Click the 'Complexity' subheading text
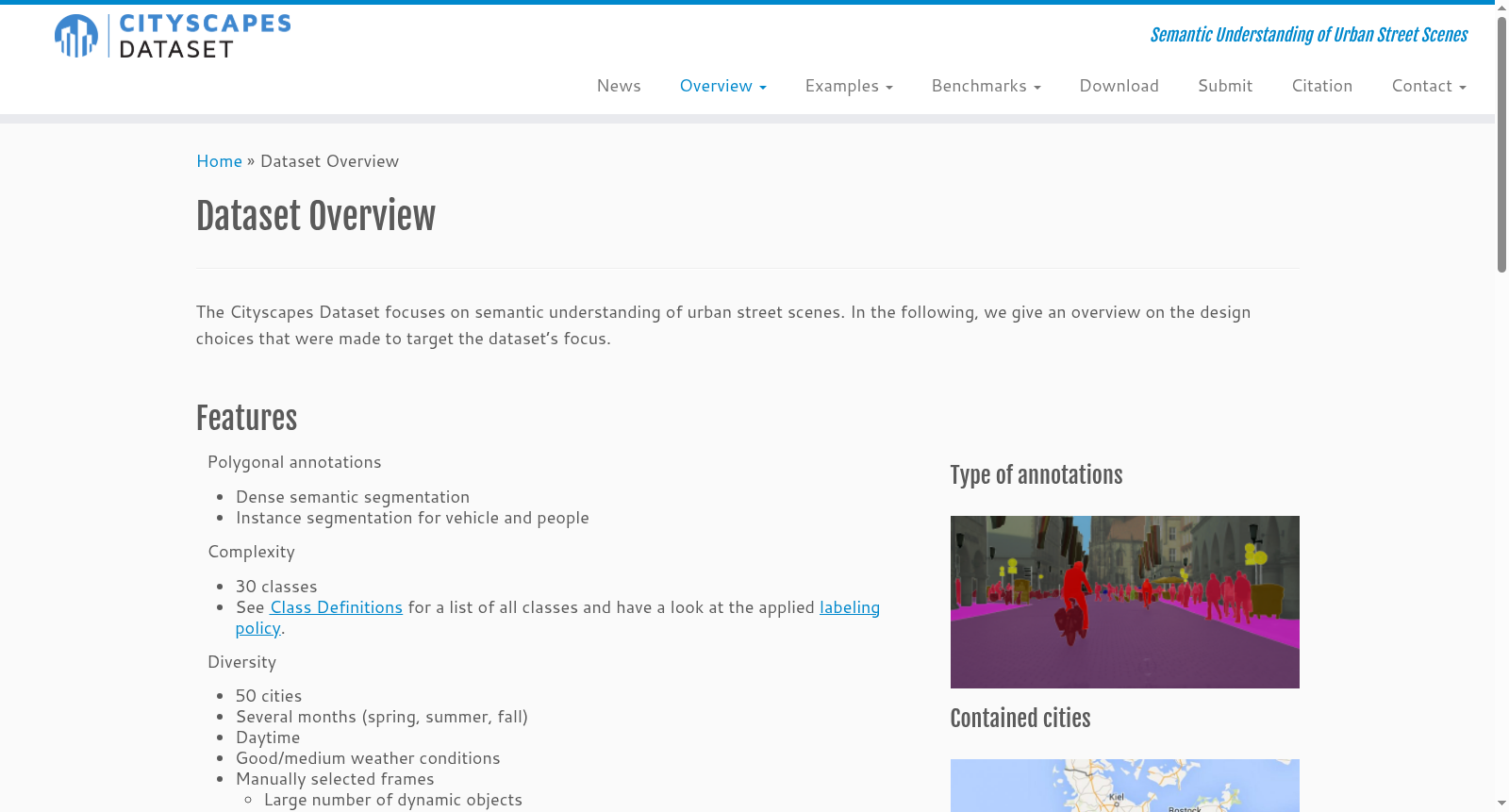 tap(251, 552)
